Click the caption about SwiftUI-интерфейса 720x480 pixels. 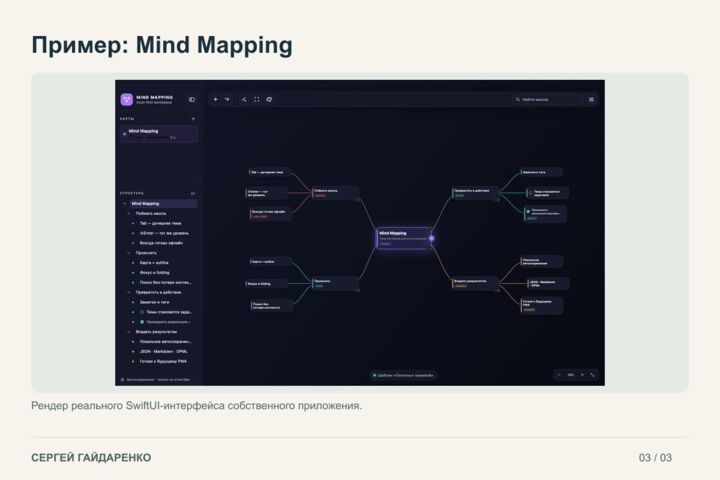pos(197,406)
